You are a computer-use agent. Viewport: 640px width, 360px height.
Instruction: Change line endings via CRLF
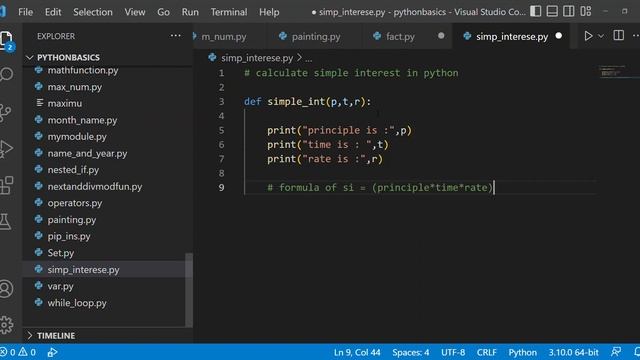click(x=487, y=352)
